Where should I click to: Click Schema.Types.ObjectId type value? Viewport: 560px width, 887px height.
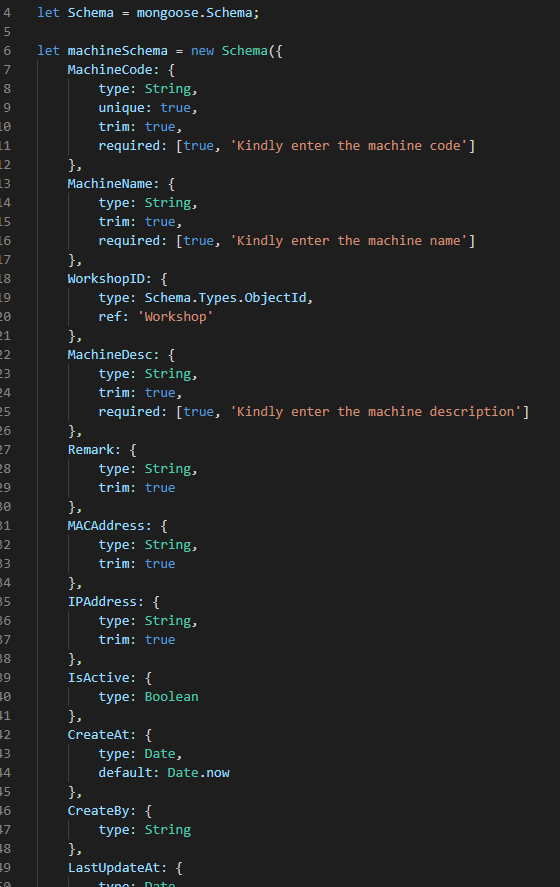pos(225,298)
